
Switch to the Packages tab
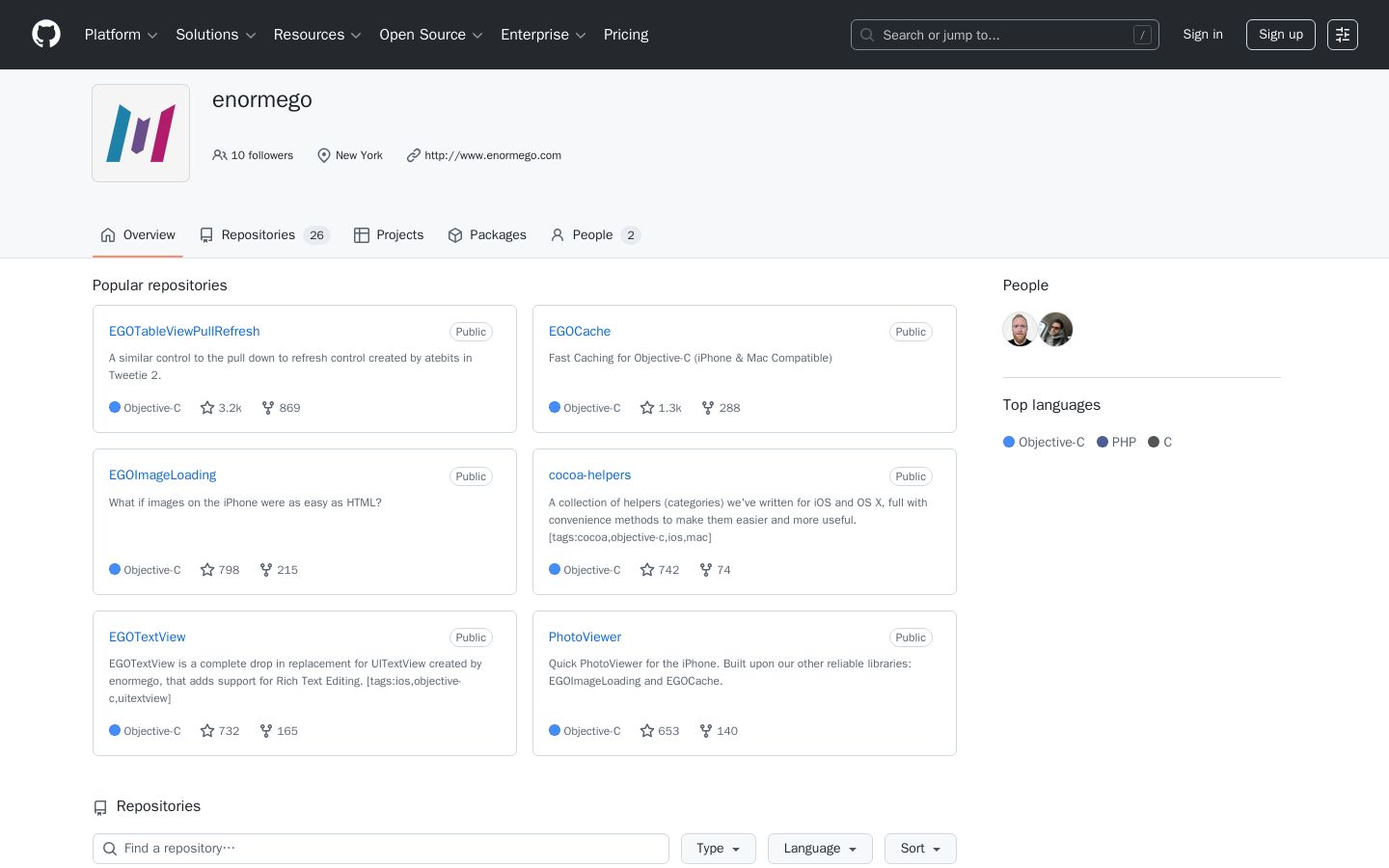pyautogui.click(x=487, y=235)
